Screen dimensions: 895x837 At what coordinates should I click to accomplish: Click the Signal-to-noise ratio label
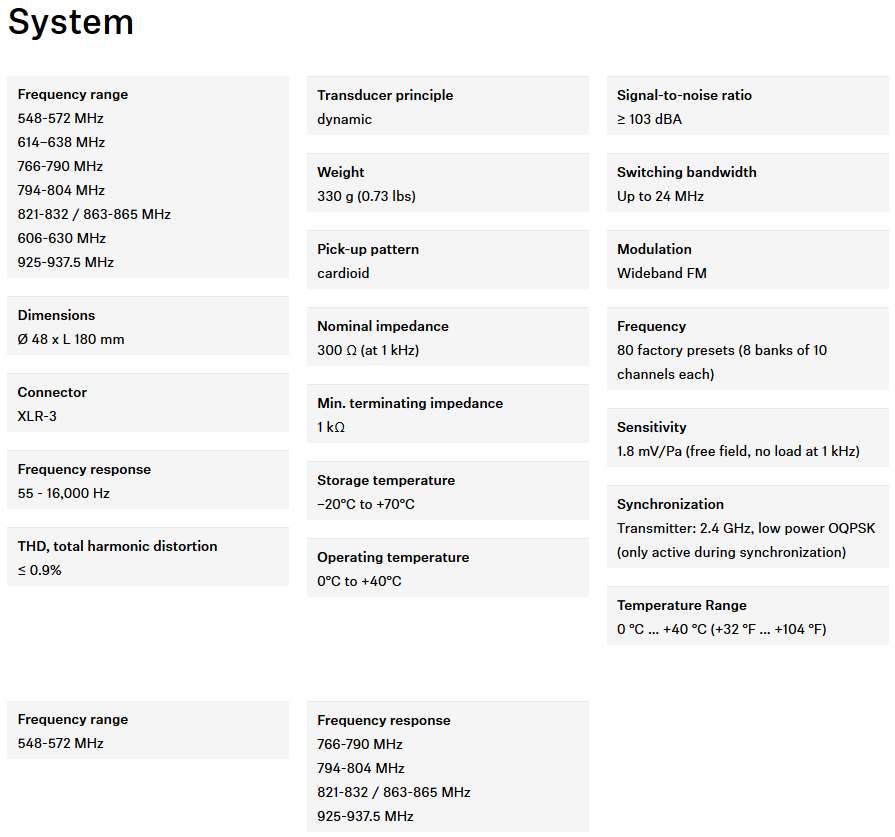point(684,95)
